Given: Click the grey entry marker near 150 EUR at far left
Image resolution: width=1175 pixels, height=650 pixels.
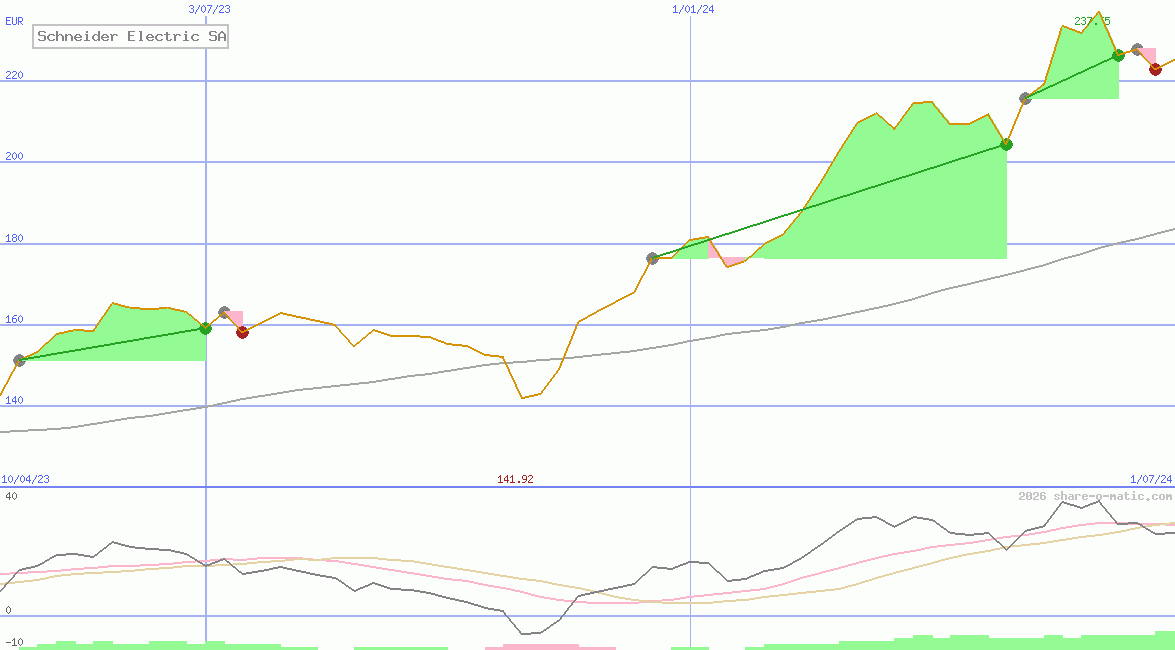Looking at the screenshot, I should [x=19, y=360].
